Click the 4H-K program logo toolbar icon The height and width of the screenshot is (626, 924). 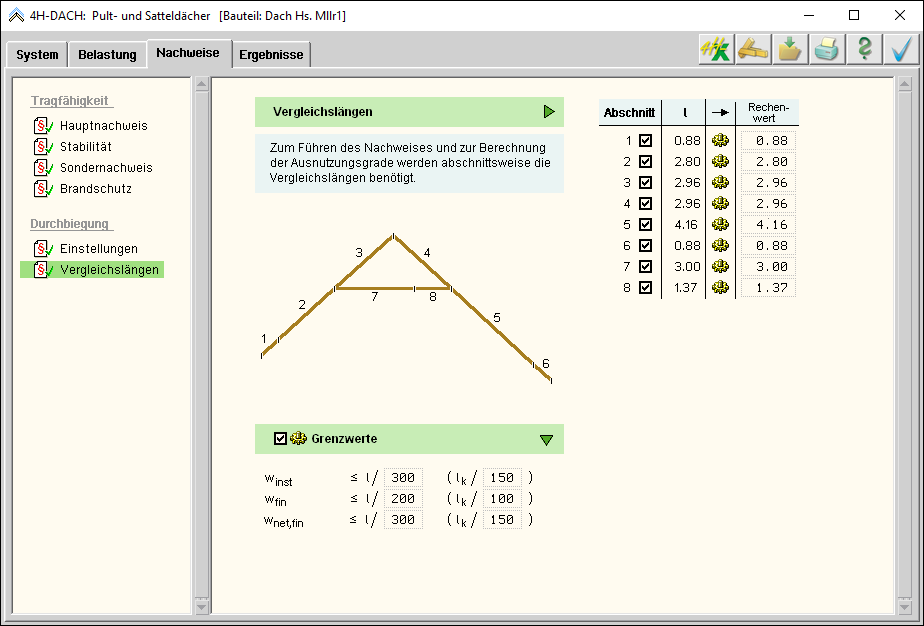(x=715, y=50)
